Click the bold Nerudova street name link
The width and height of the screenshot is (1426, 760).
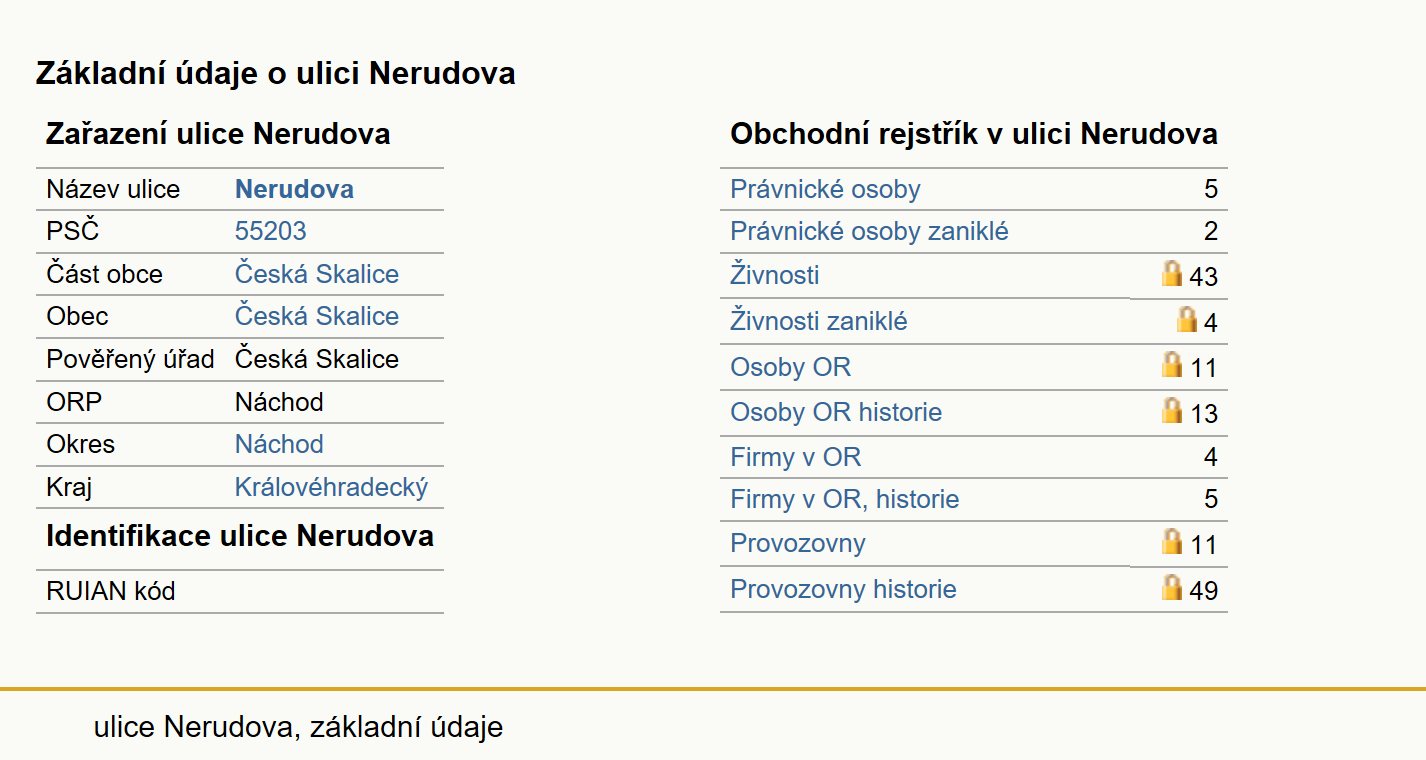click(x=294, y=189)
